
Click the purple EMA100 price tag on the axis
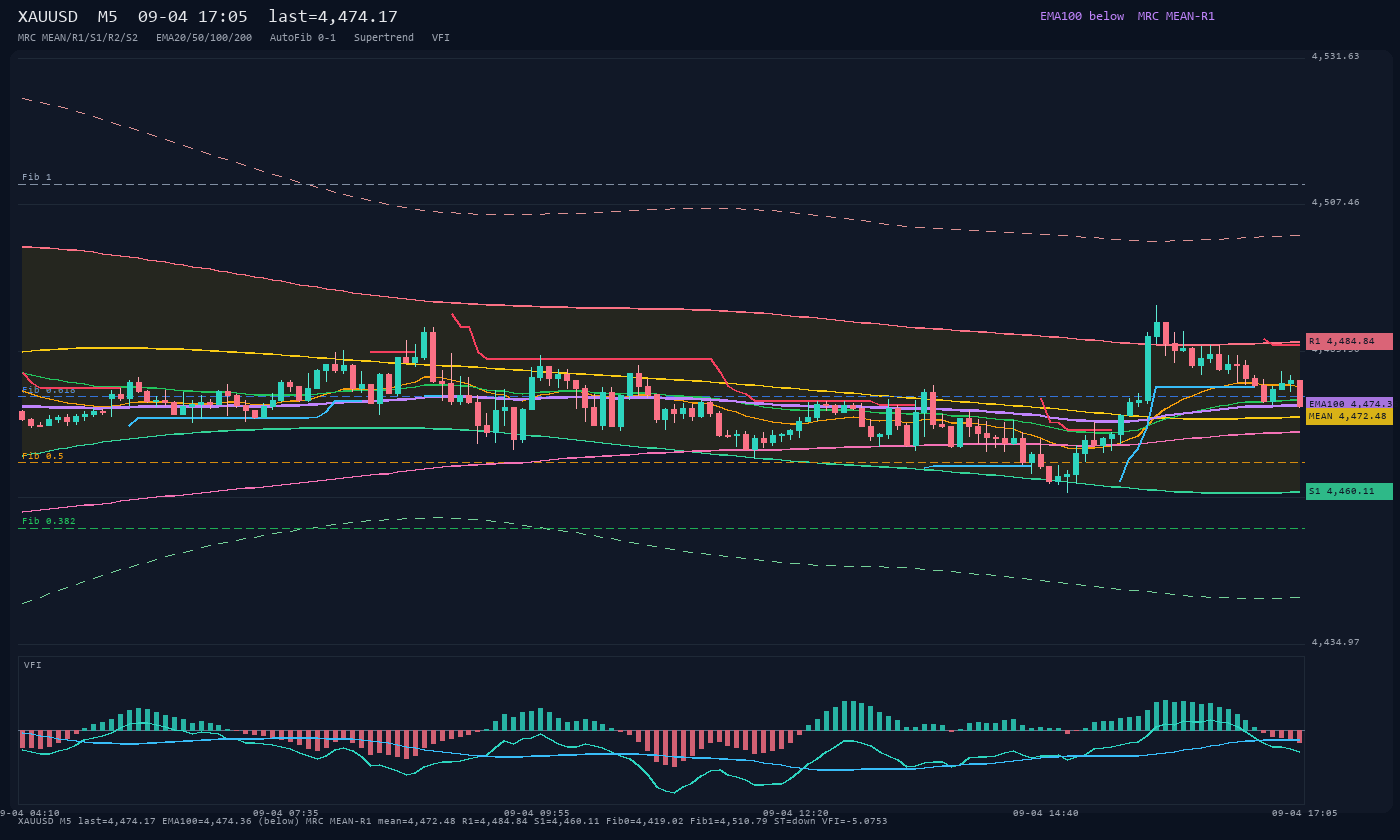pyautogui.click(x=1349, y=404)
